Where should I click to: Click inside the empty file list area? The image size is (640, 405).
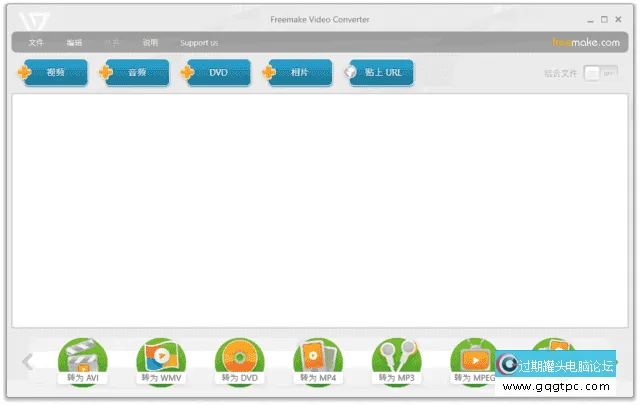click(x=320, y=210)
